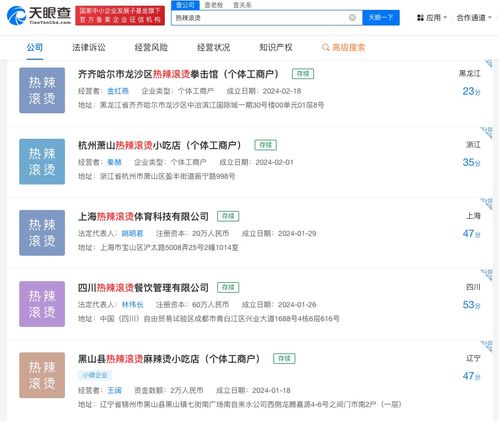Image resolution: width=499 pixels, height=421 pixels.
Task: Click the 黑龙江 region label
Action: coord(470,73)
